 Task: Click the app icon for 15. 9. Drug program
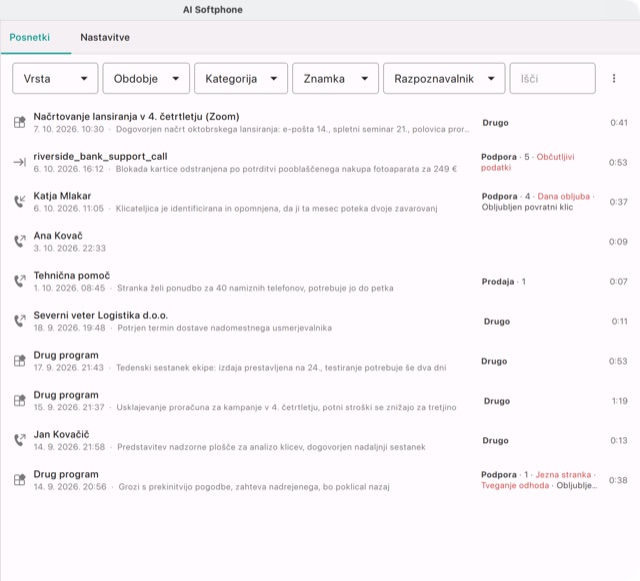click(20, 401)
